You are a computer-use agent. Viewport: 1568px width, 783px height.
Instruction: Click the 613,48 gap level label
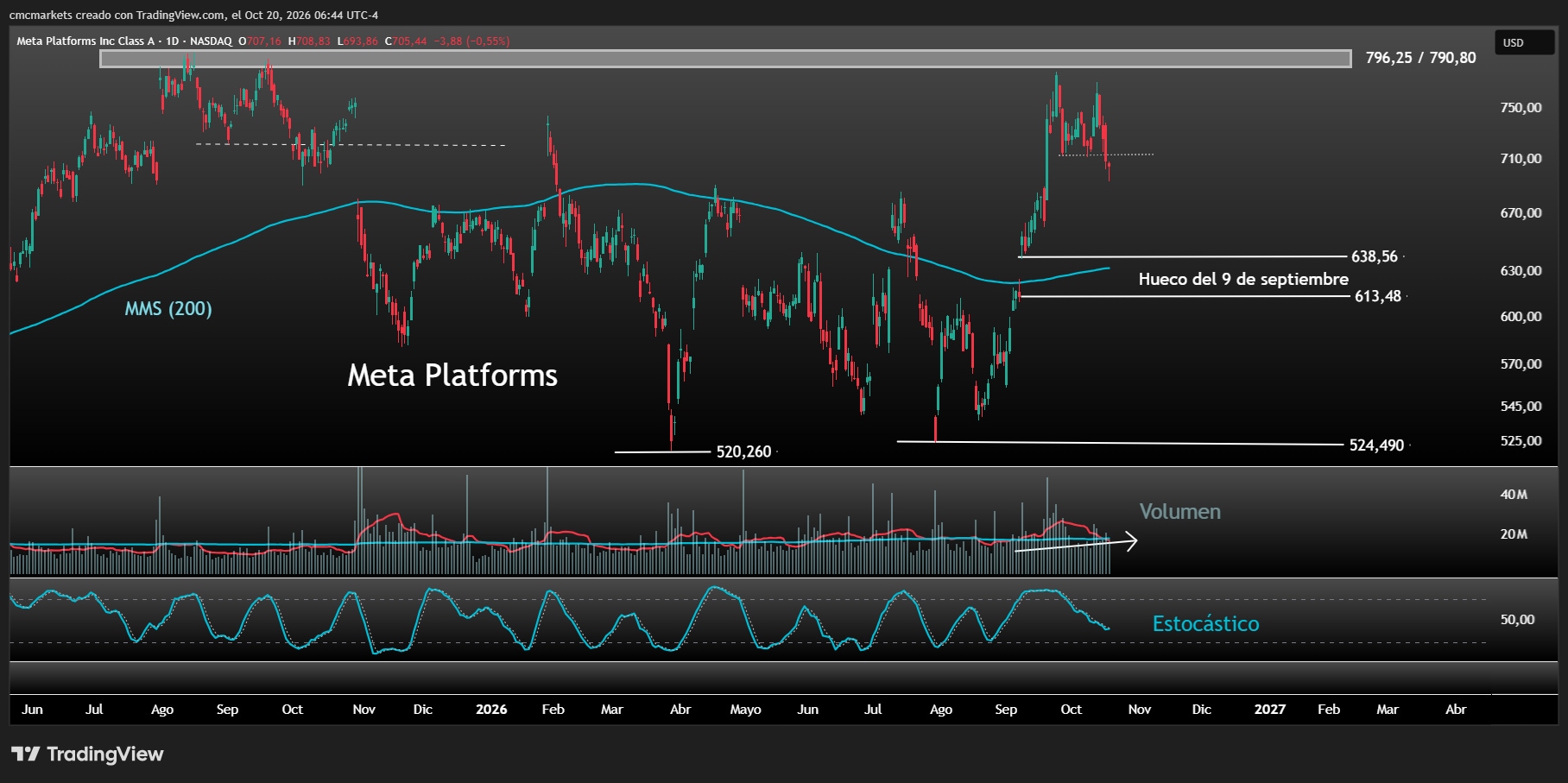pyautogui.click(x=1378, y=296)
